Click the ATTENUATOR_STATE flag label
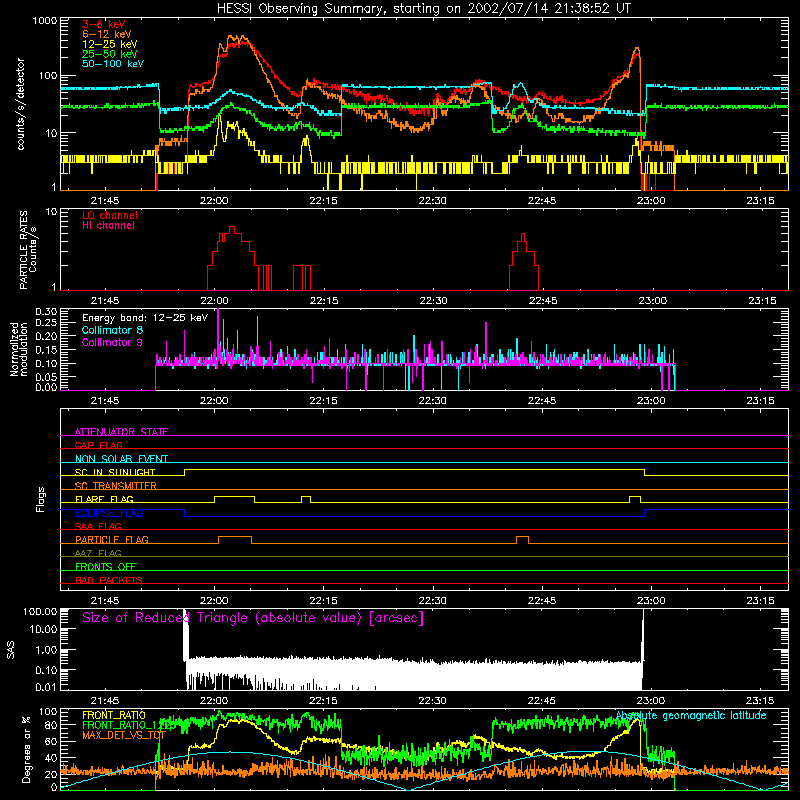Image resolution: width=800 pixels, height=800 pixels. pyautogui.click(x=121, y=432)
